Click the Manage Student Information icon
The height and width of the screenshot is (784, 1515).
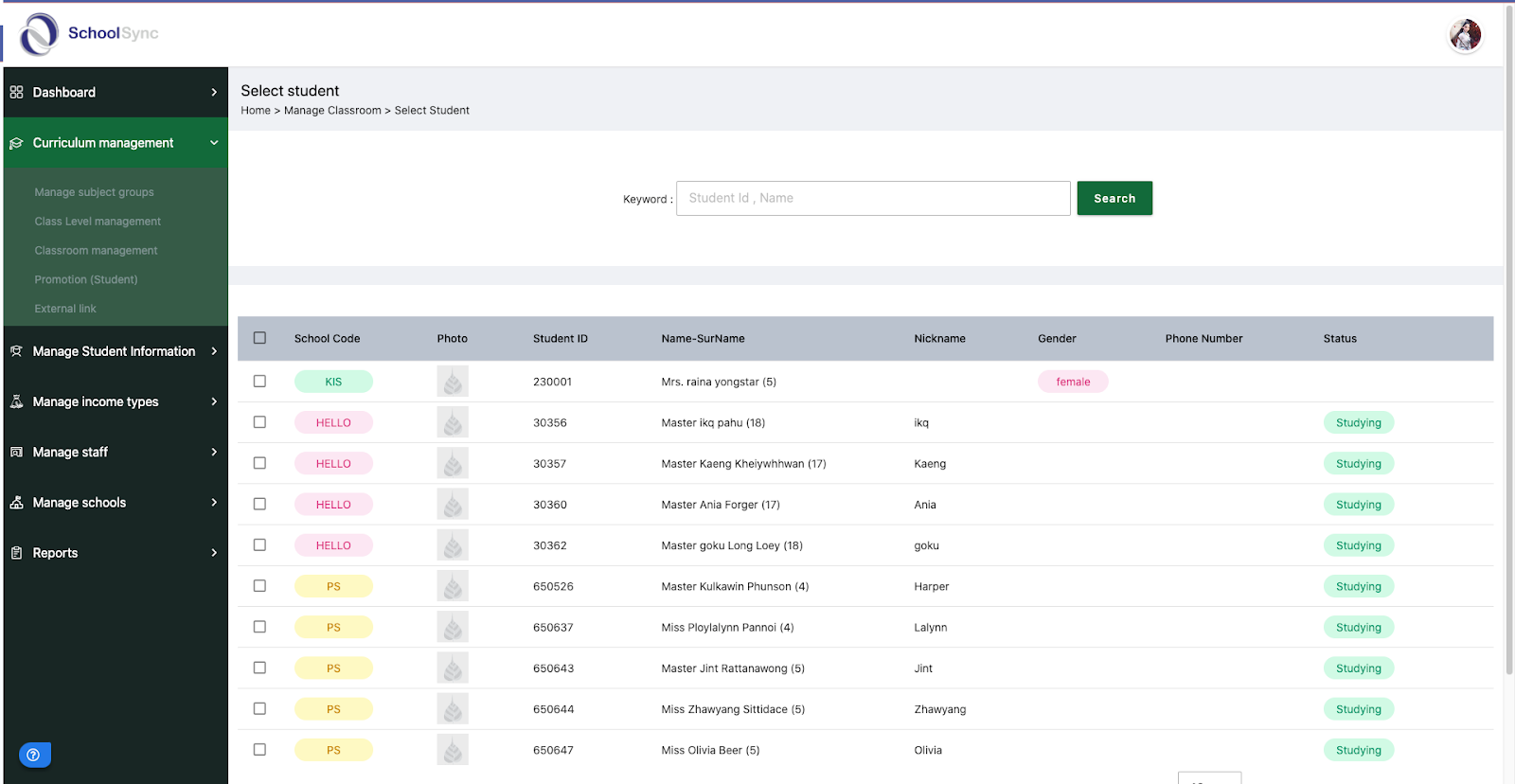(16, 351)
